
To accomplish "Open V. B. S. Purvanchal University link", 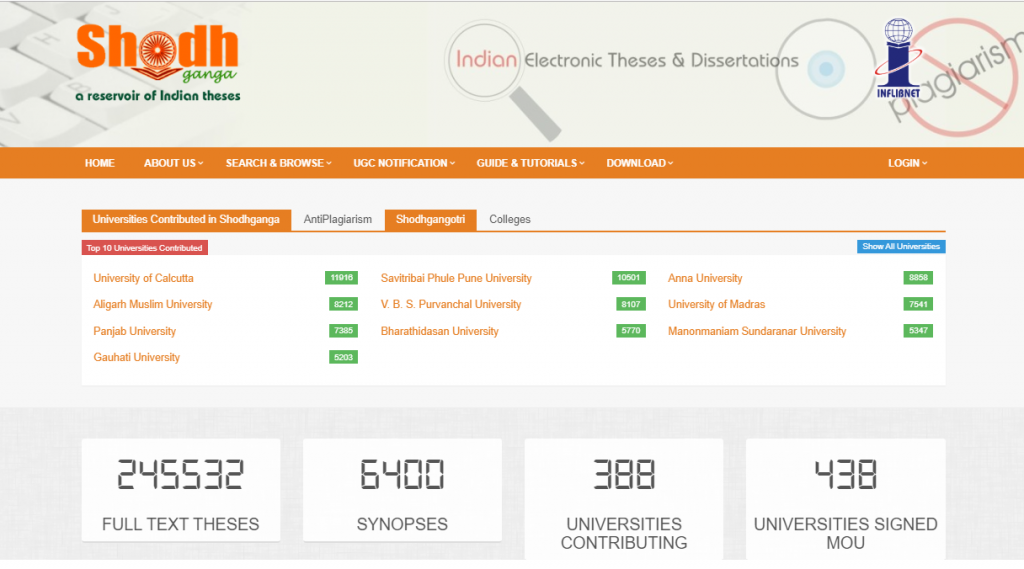I will click(451, 304).
